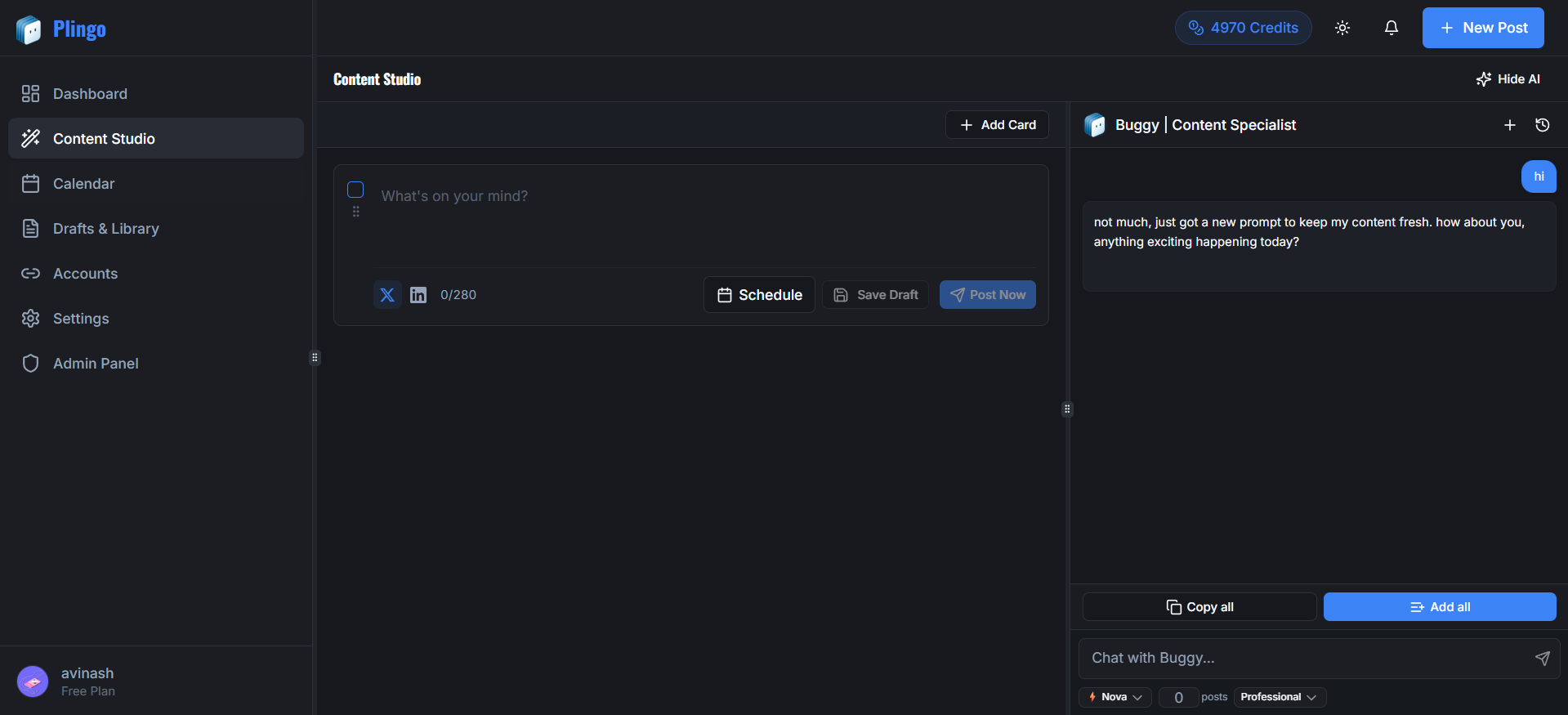
Task: Create a New Post
Action: click(1483, 28)
